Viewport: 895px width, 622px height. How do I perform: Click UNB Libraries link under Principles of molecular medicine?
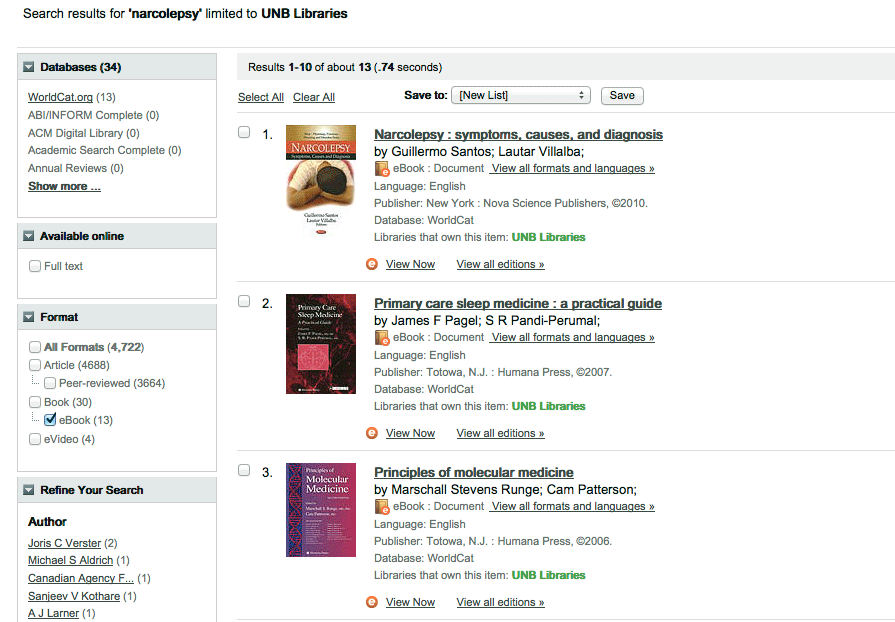(549, 575)
